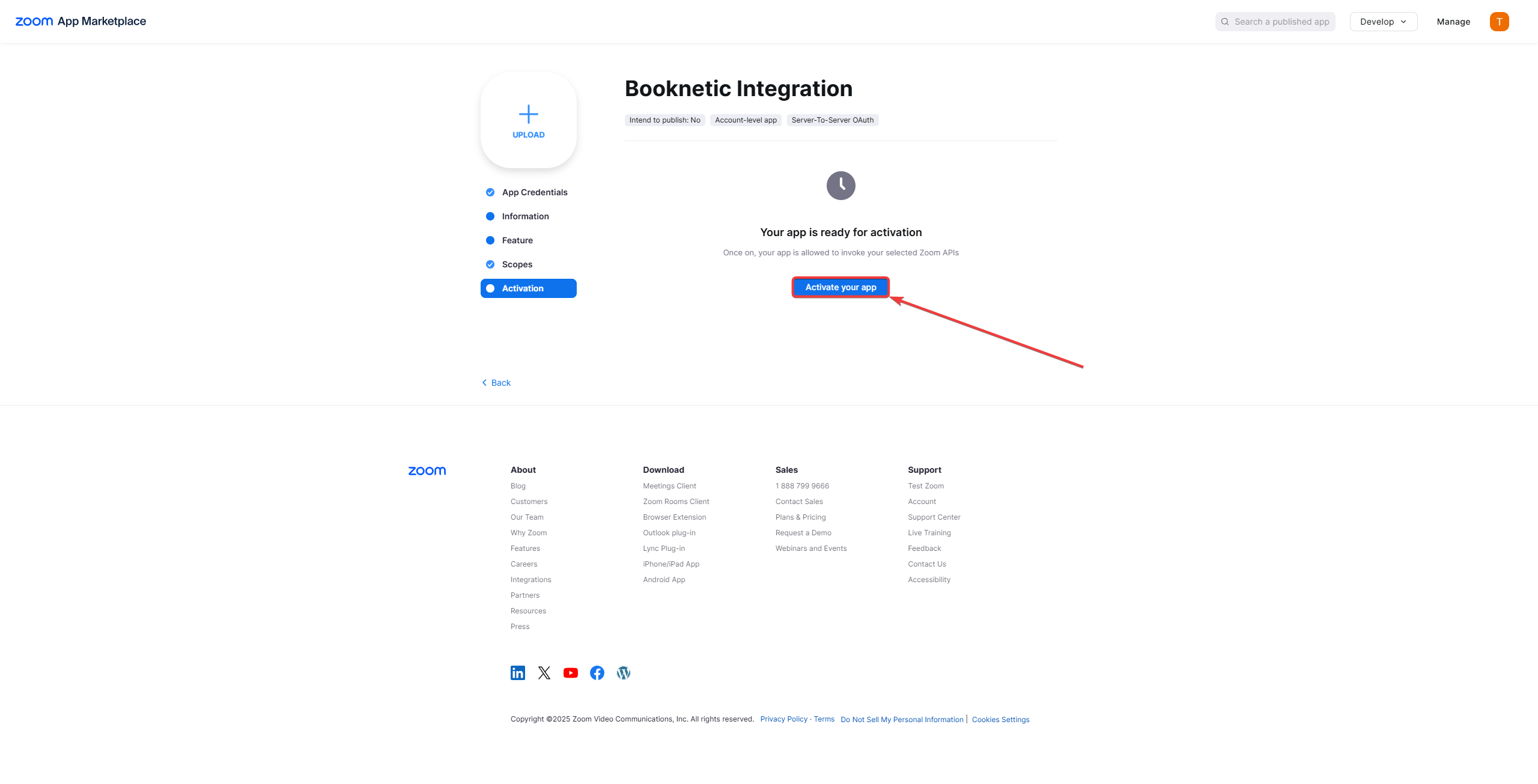The image size is (1538, 784).
Task: Expand the Develop dropdown
Action: click(1384, 22)
